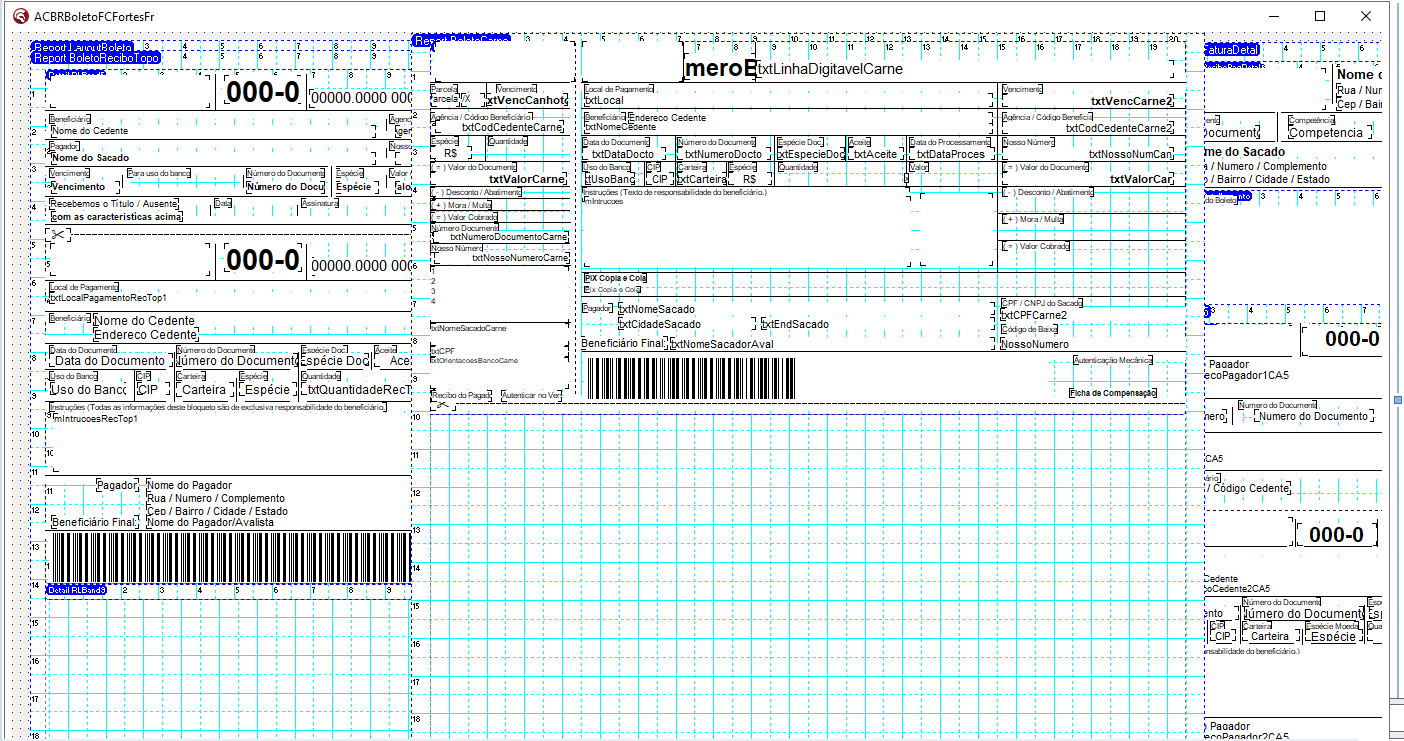Select the Recibo do Pagad label
The height and width of the screenshot is (741, 1404).
coord(461,395)
